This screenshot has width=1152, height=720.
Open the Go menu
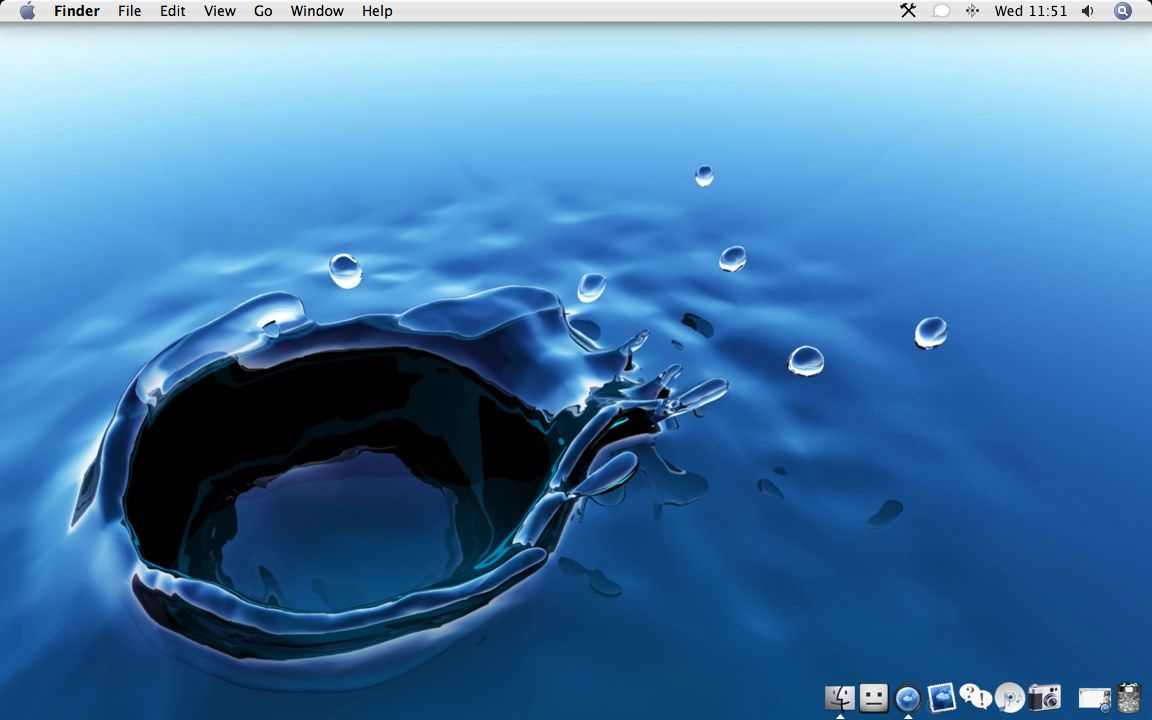[x=263, y=11]
